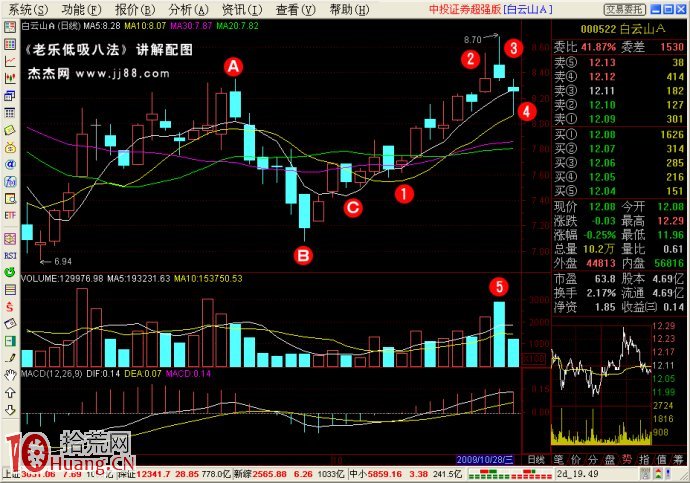Click the colored grid board icon in sidebar

point(10,44)
